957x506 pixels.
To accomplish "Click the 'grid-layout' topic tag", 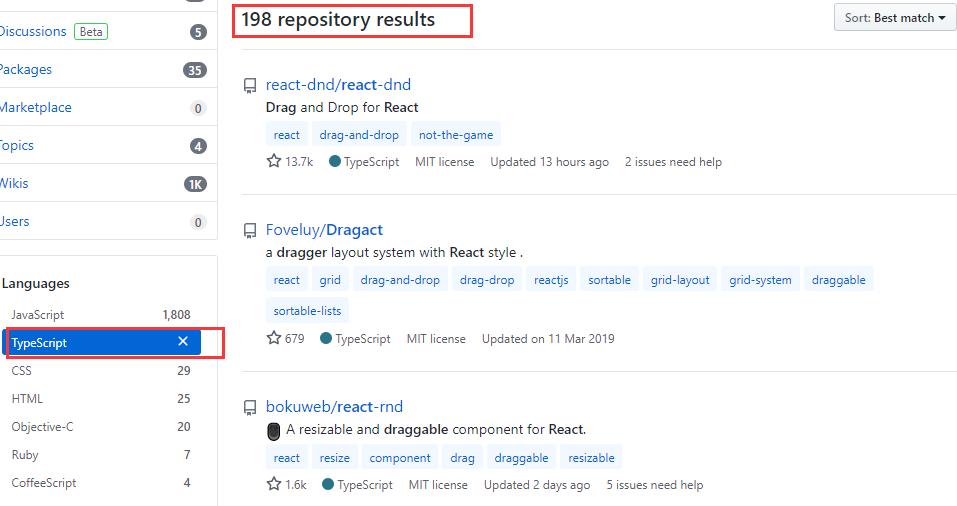I will tap(680, 280).
